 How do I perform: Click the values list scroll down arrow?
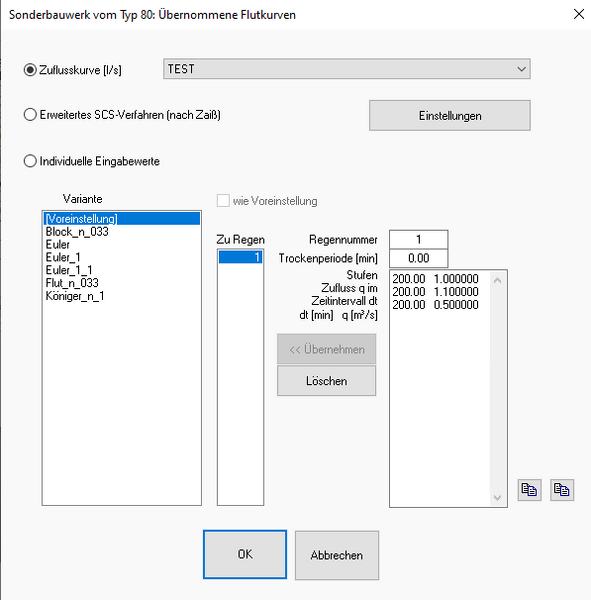click(x=498, y=497)
